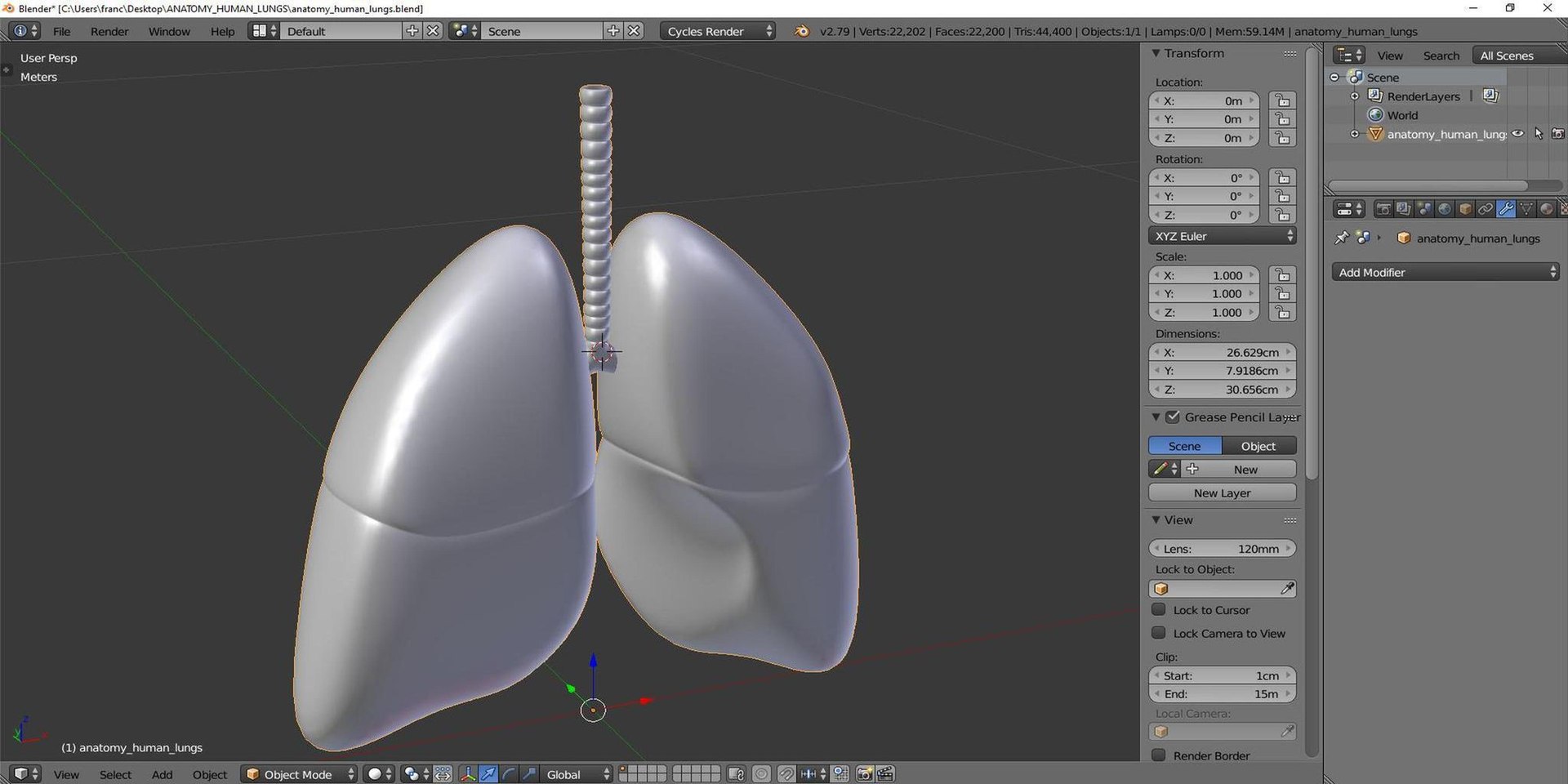Screen dimensions: 1568x784
Task: Enable the Grease Pencil Layers checkbox
Action: click(x=1173, y=416)
